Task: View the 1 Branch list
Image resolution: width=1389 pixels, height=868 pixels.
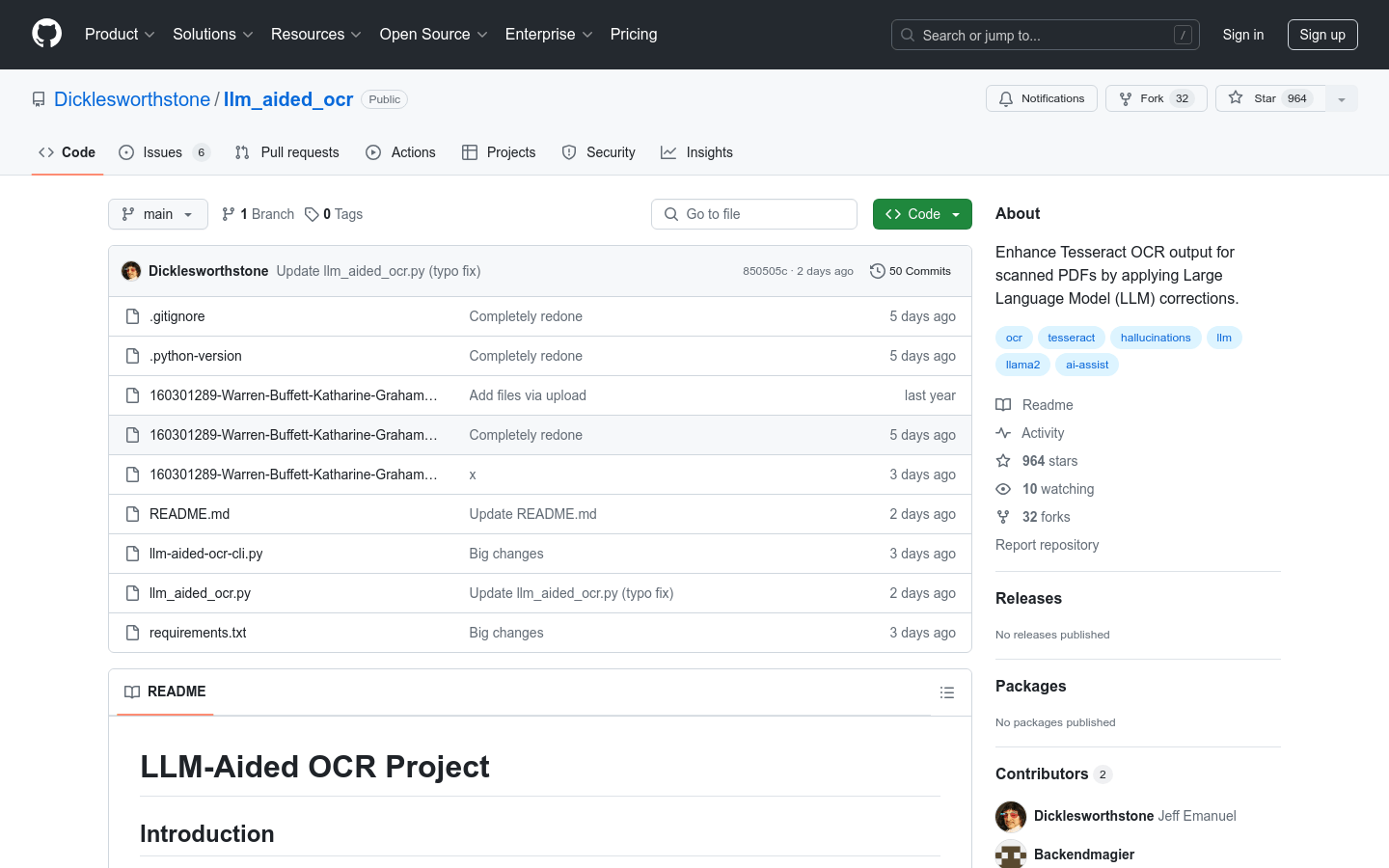Action: (258, 214)
